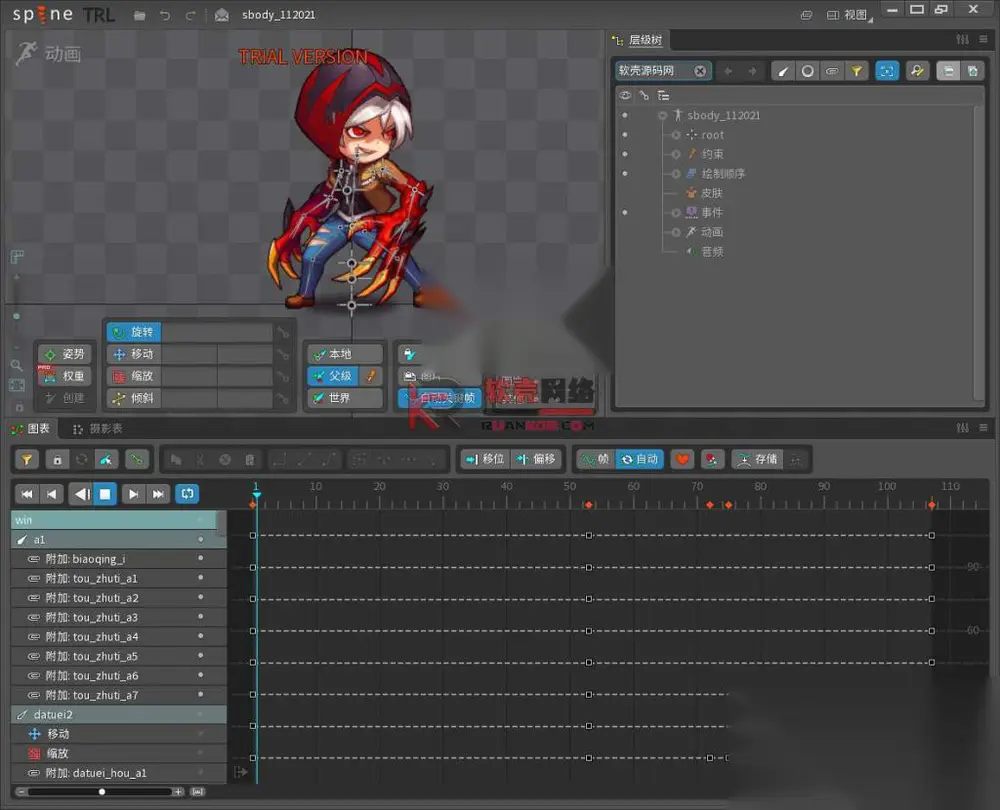
Task: Click the yellow filter icon in tree panel
Action: pyautogui.click(x=857, y=71)
